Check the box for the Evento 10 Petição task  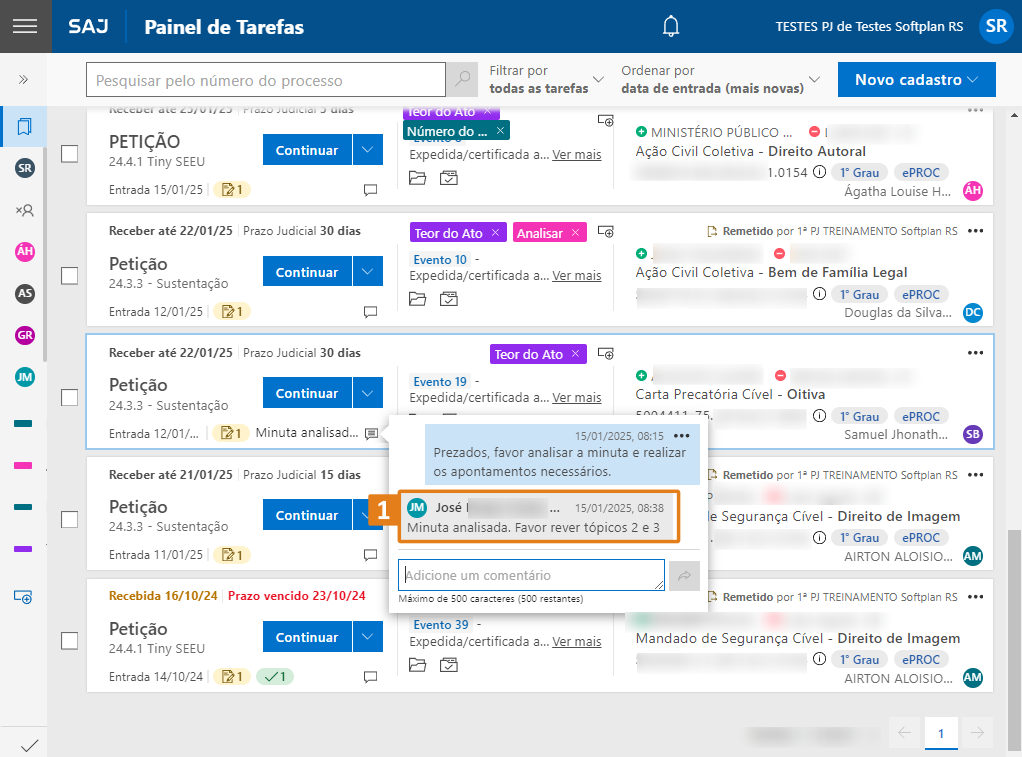coord(69,275)
